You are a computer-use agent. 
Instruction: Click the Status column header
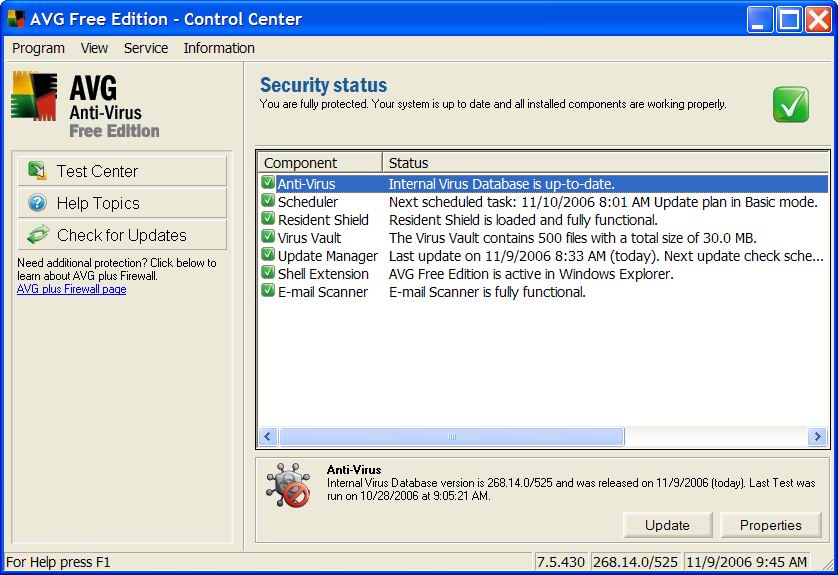(x=606, y=163)
